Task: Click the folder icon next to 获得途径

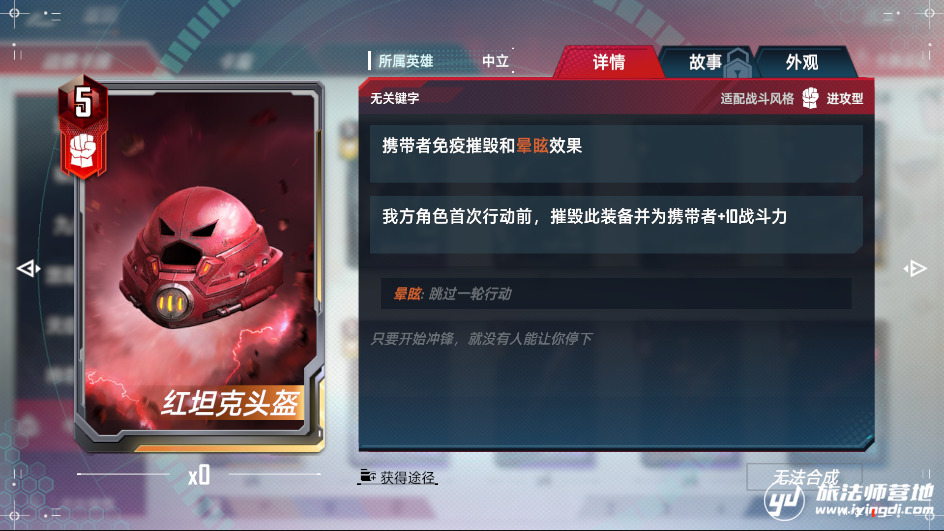Action: pos(367,477)
